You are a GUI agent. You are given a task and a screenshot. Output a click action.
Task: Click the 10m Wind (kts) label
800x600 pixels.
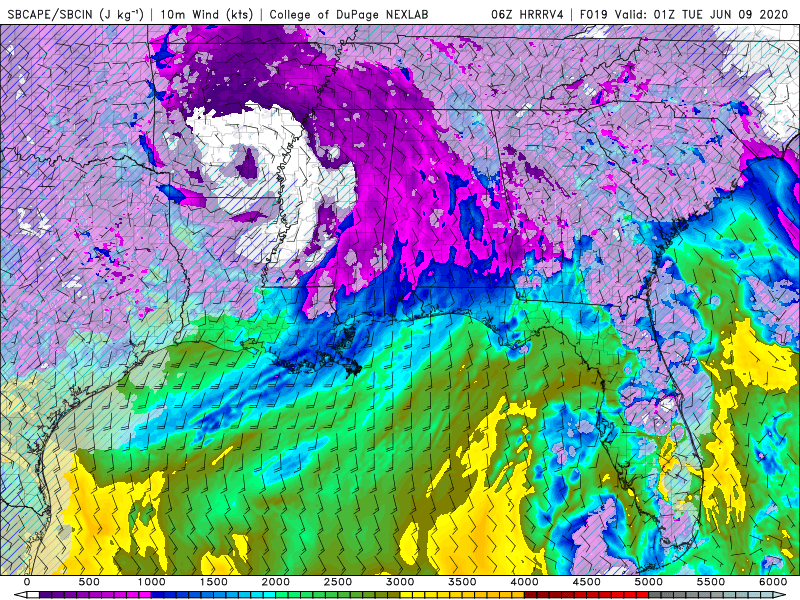click(x=207, y=14)
